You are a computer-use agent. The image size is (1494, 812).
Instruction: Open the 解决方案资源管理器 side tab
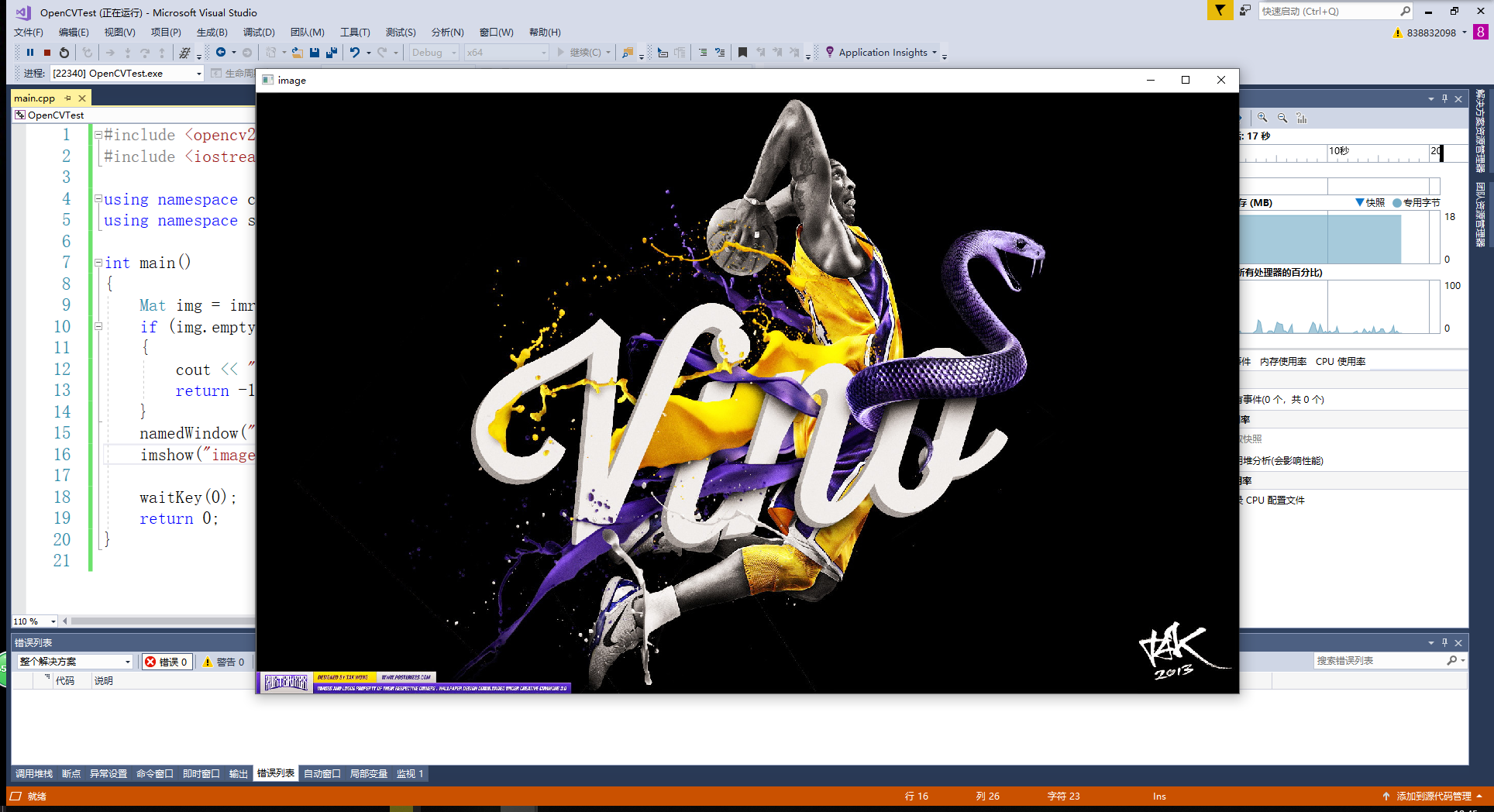(x=1481, y=131)
